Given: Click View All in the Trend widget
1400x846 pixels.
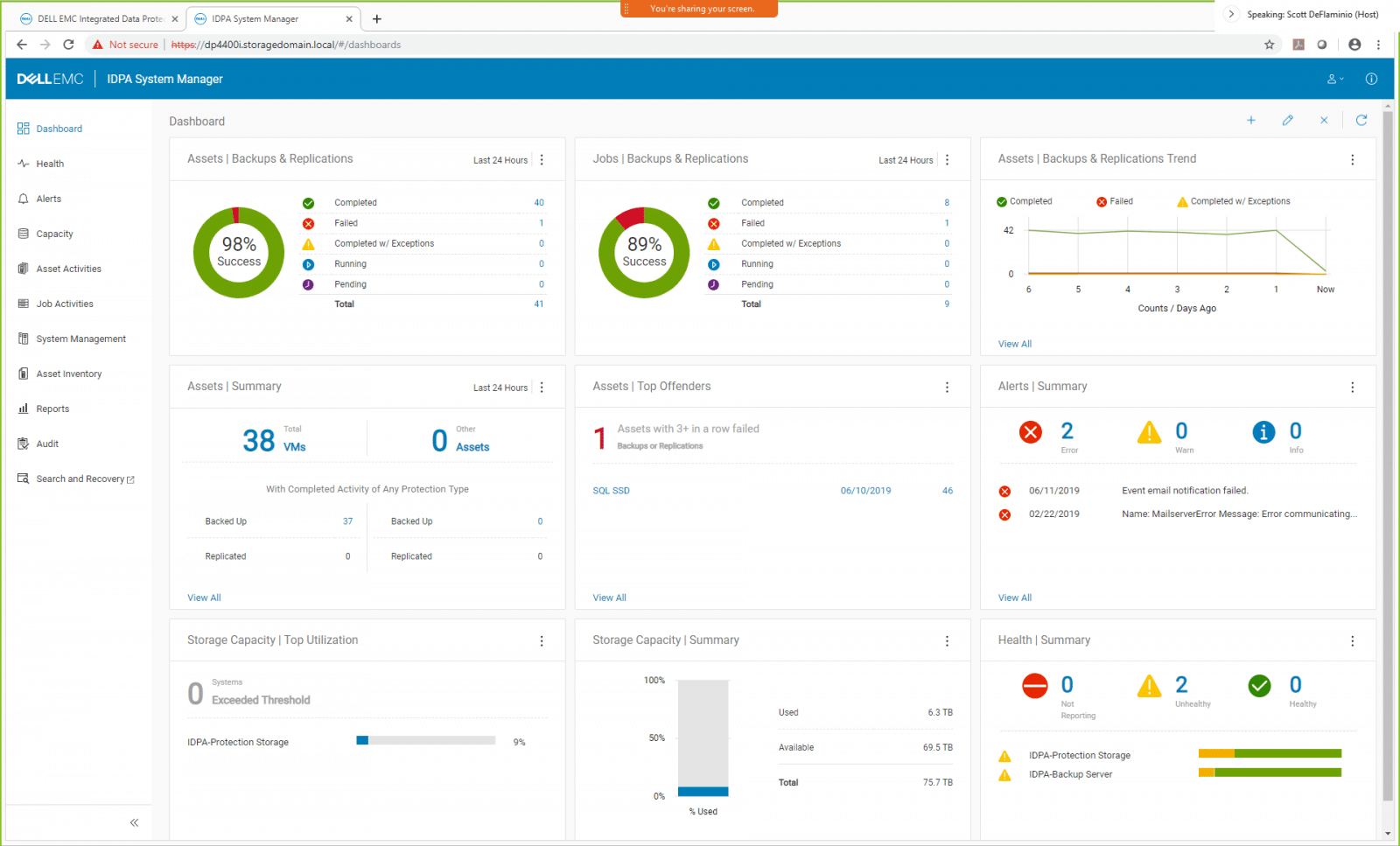Looking at the screenshot, I should [1015, 344].
